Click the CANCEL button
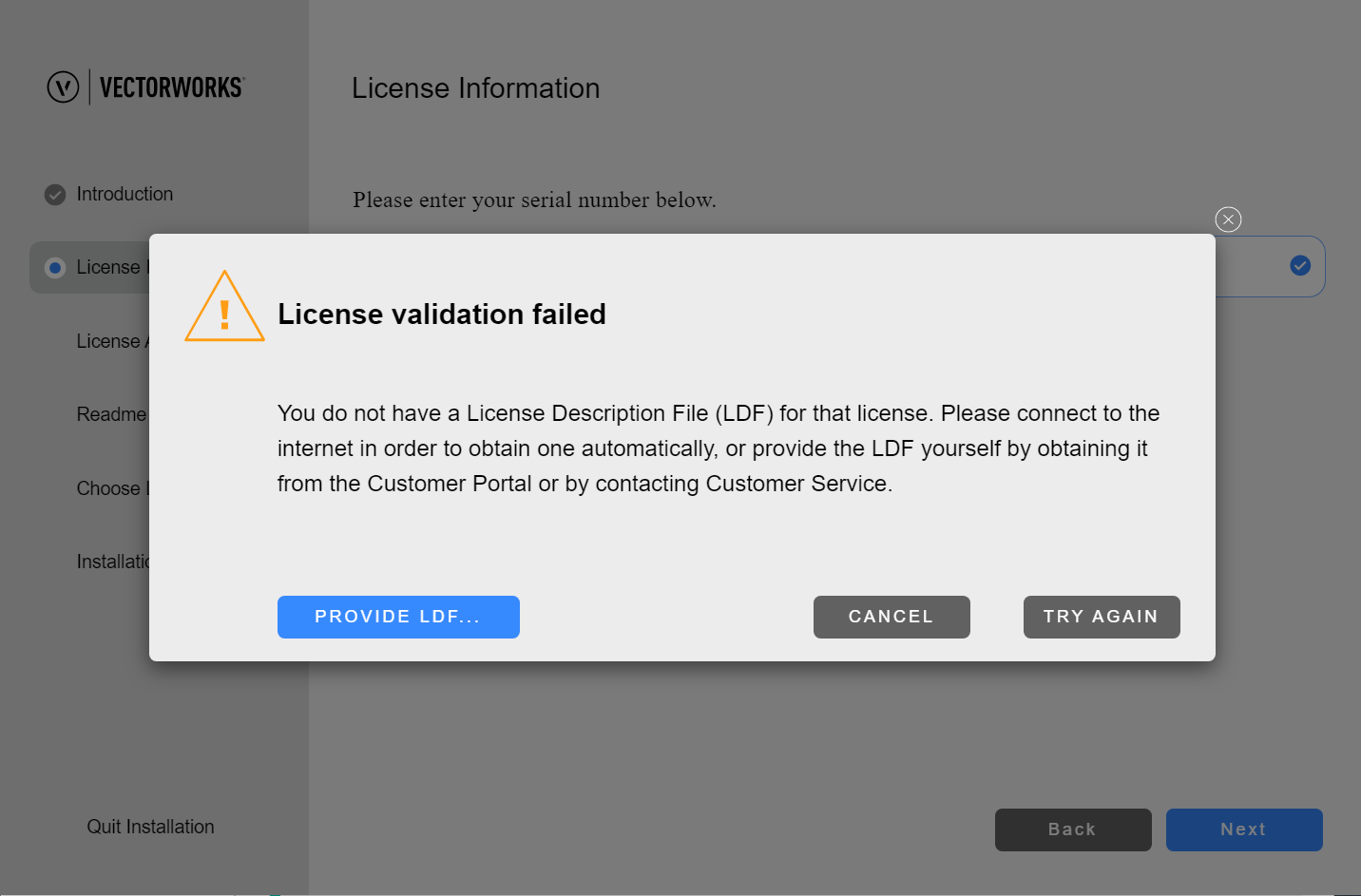 (891, 617)
